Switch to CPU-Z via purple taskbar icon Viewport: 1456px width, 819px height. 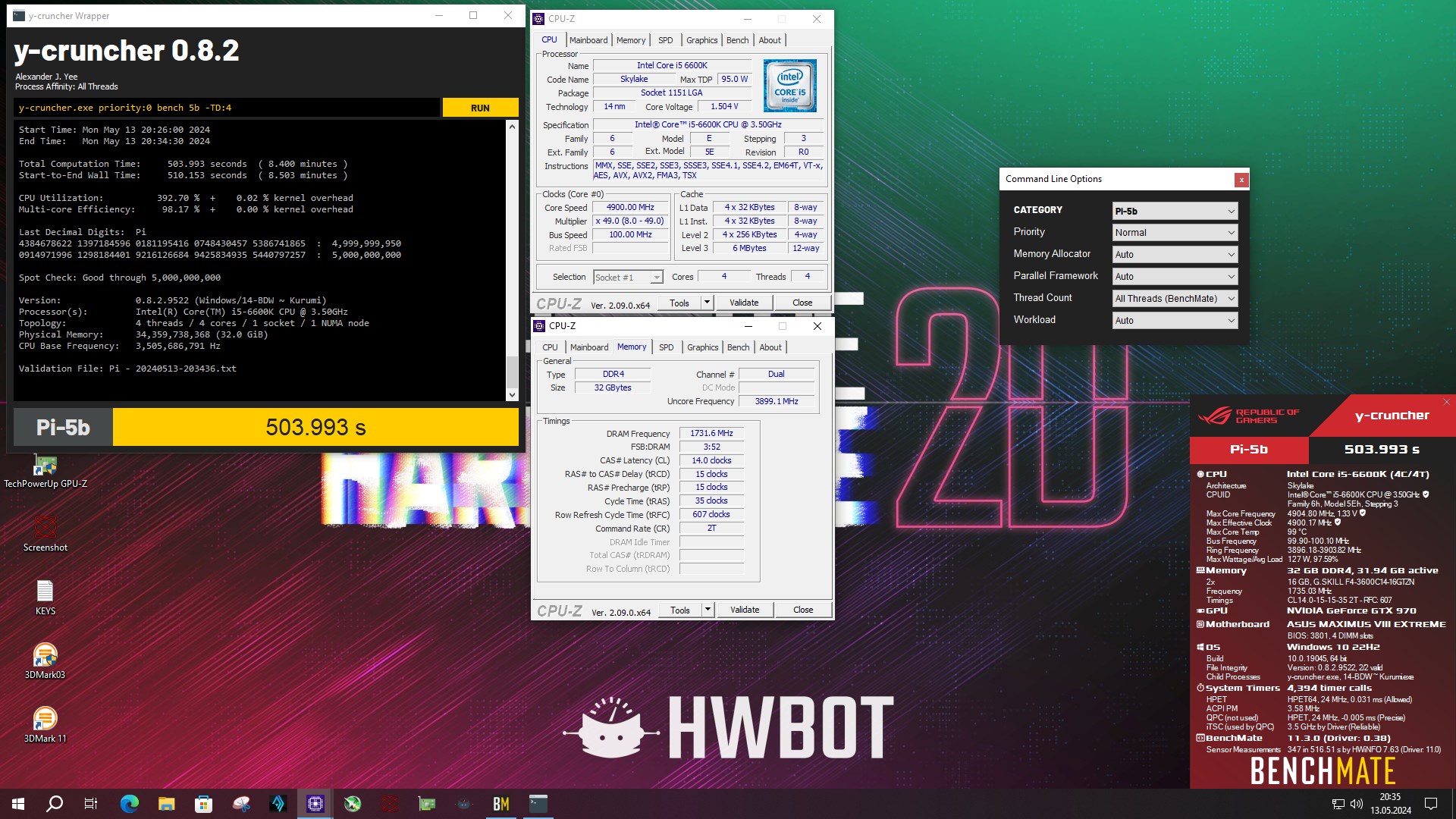315,804
